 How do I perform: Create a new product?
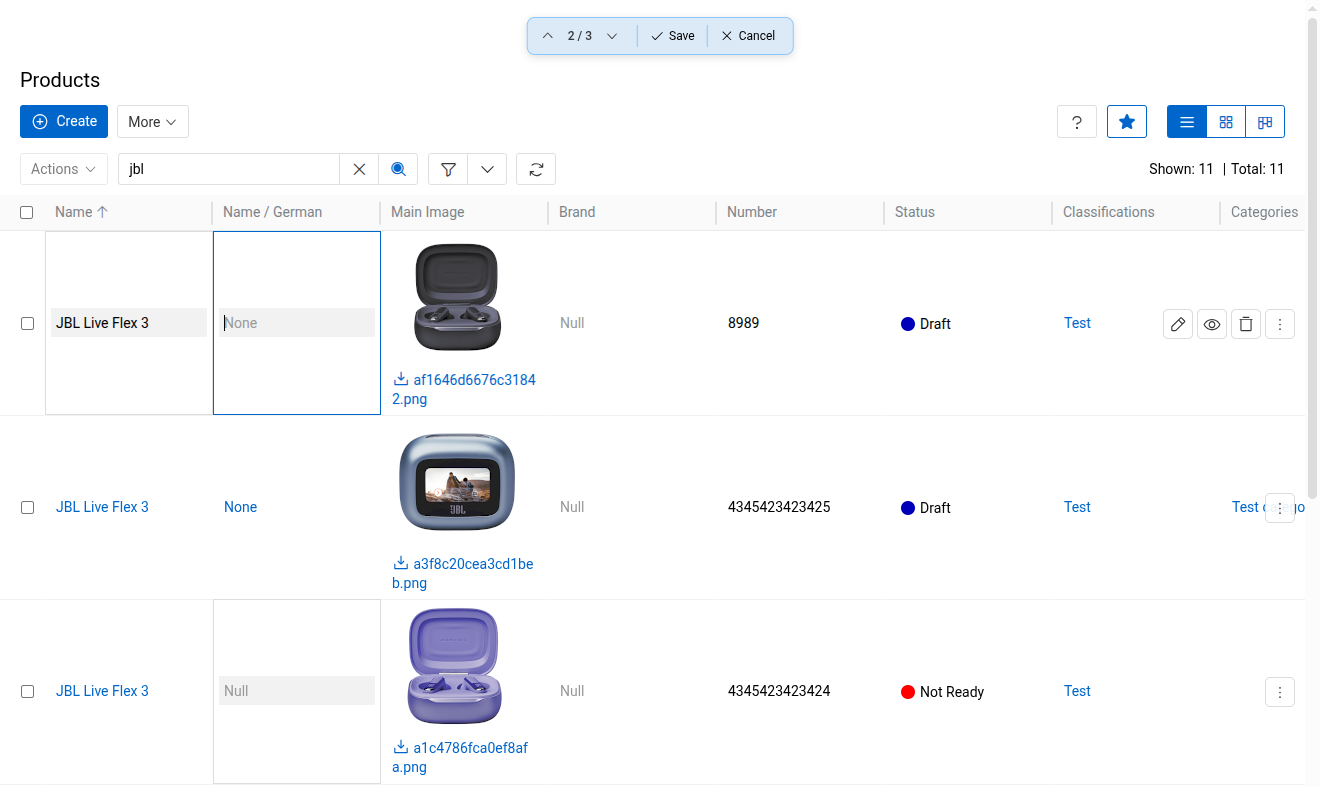pos(64,121)
